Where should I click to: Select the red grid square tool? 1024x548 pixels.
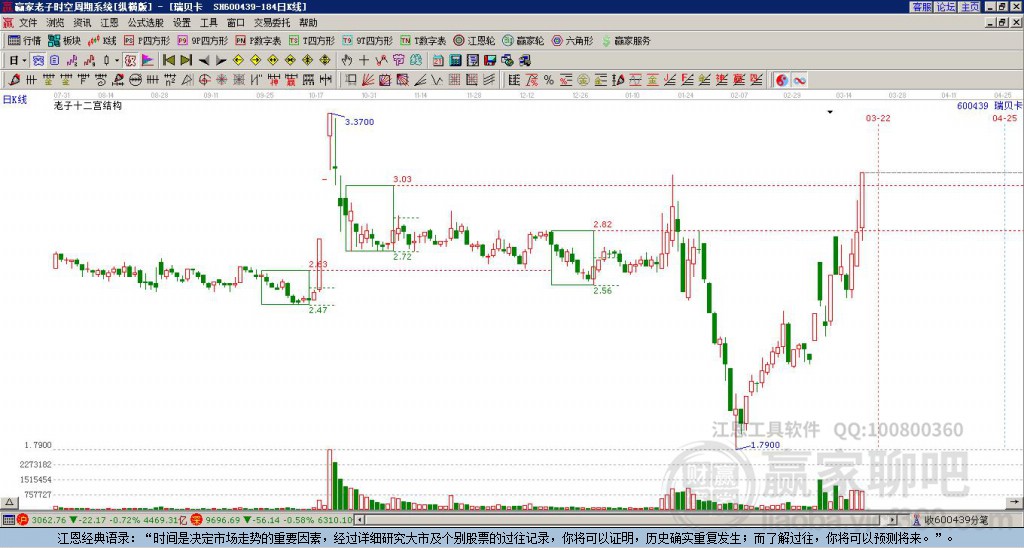pyautogui.click(x=454, y=80)
